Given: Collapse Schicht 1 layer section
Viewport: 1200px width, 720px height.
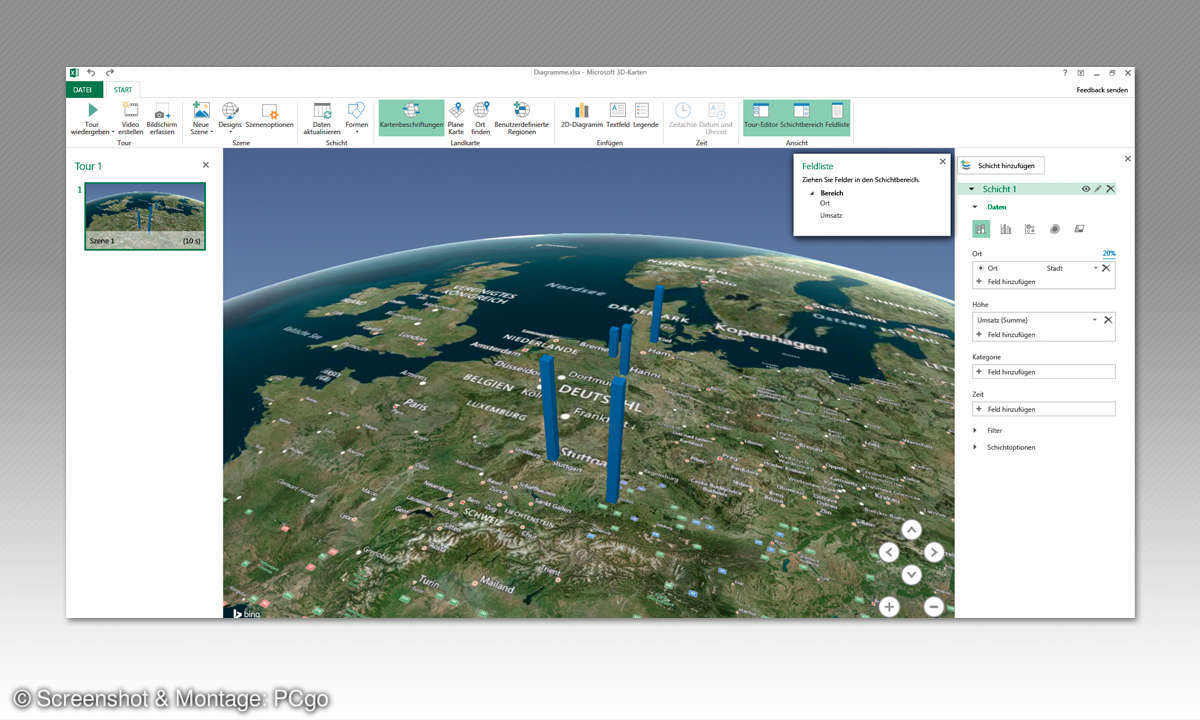Looking at the screenshot, I should [971, 189].
